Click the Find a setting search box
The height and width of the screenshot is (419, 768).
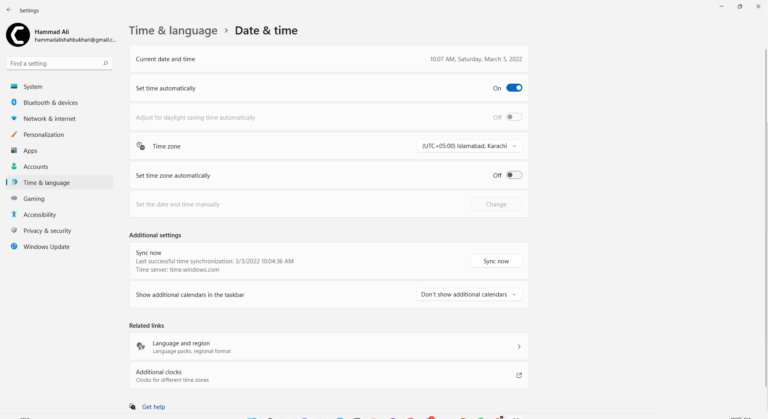(x=58, y=63)
